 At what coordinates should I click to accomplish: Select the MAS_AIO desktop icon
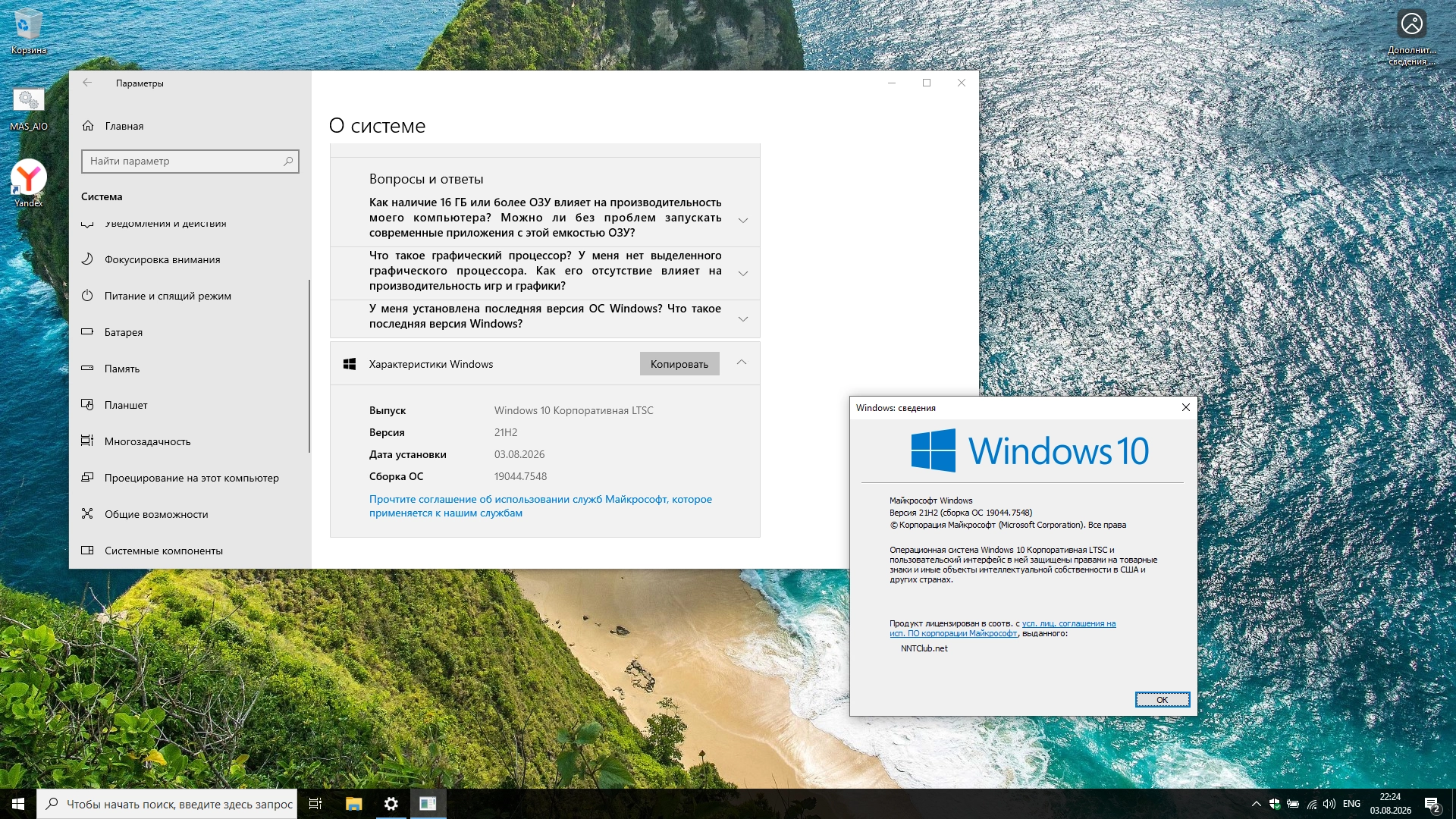click(28, 109)
